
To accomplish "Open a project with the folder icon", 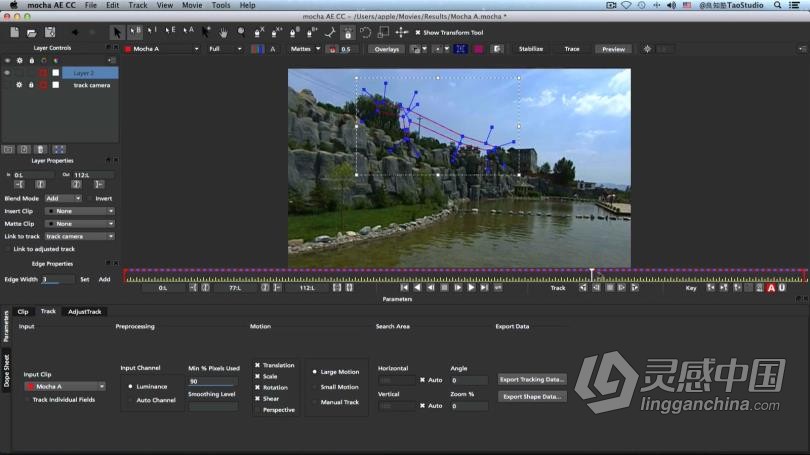I will click(32, 33).
